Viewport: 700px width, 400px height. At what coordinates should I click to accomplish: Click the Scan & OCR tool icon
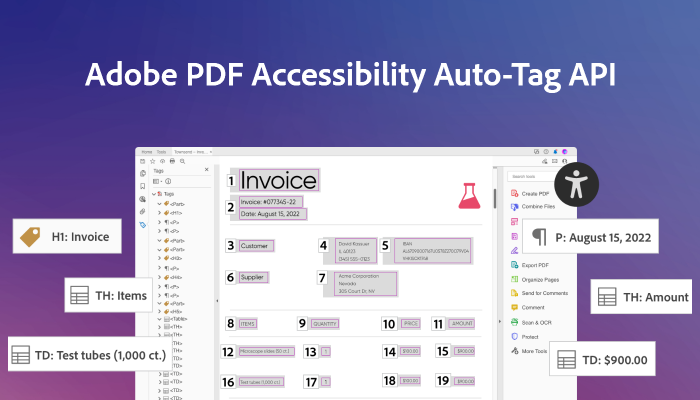tap(514, 322)
